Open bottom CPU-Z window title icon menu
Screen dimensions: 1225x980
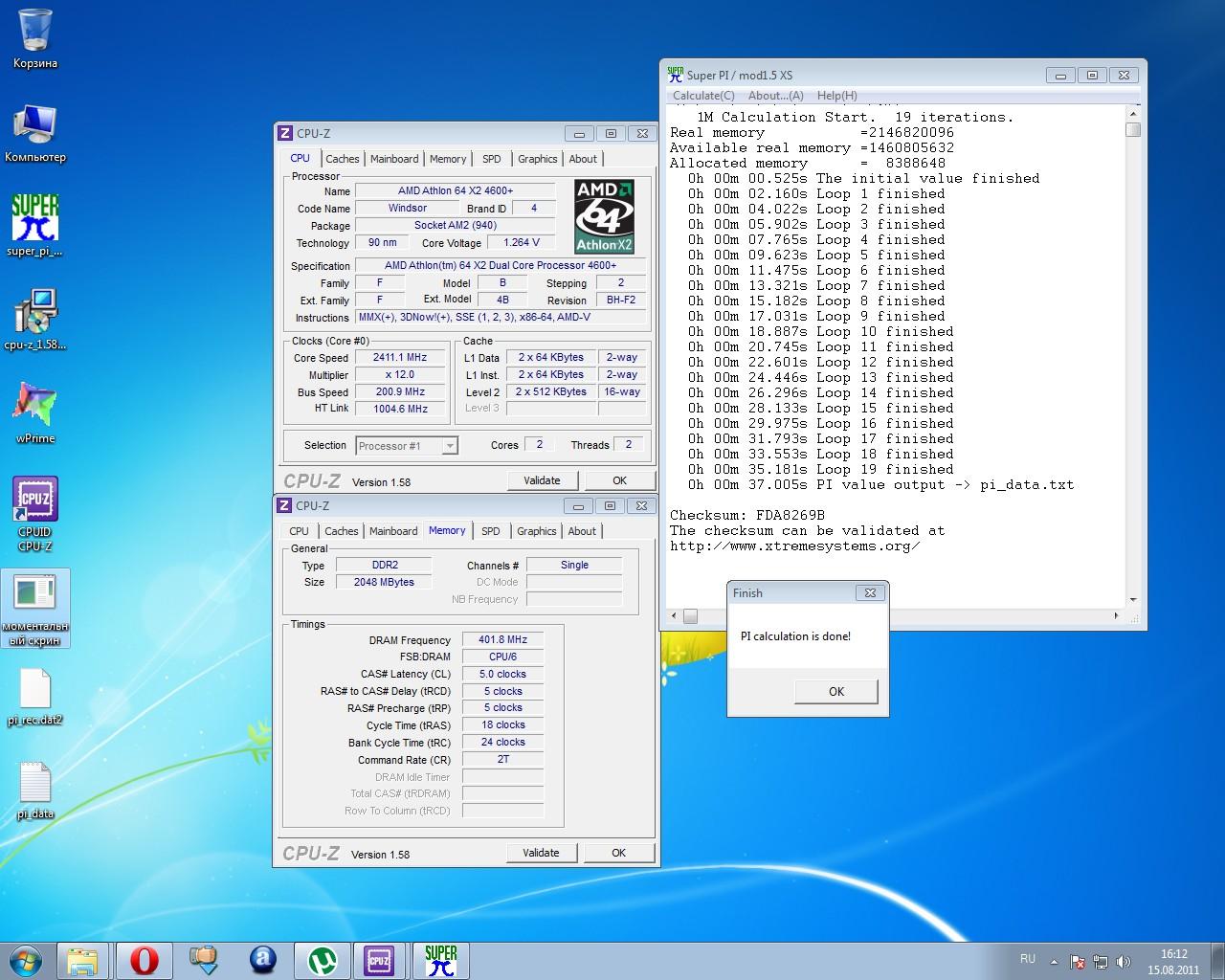coord(284,506)
